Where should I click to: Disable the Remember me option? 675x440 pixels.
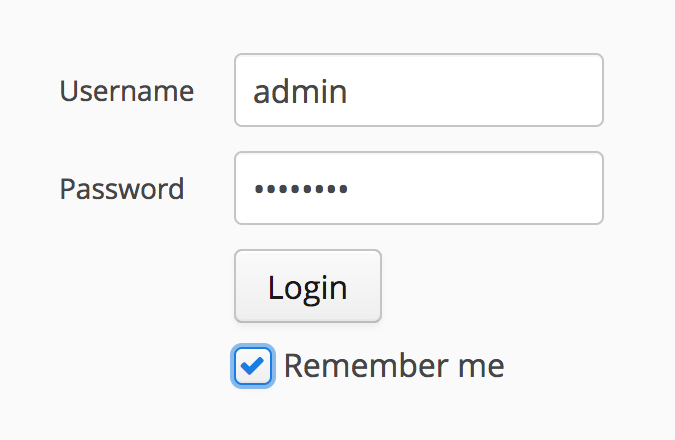pos(253,366)
